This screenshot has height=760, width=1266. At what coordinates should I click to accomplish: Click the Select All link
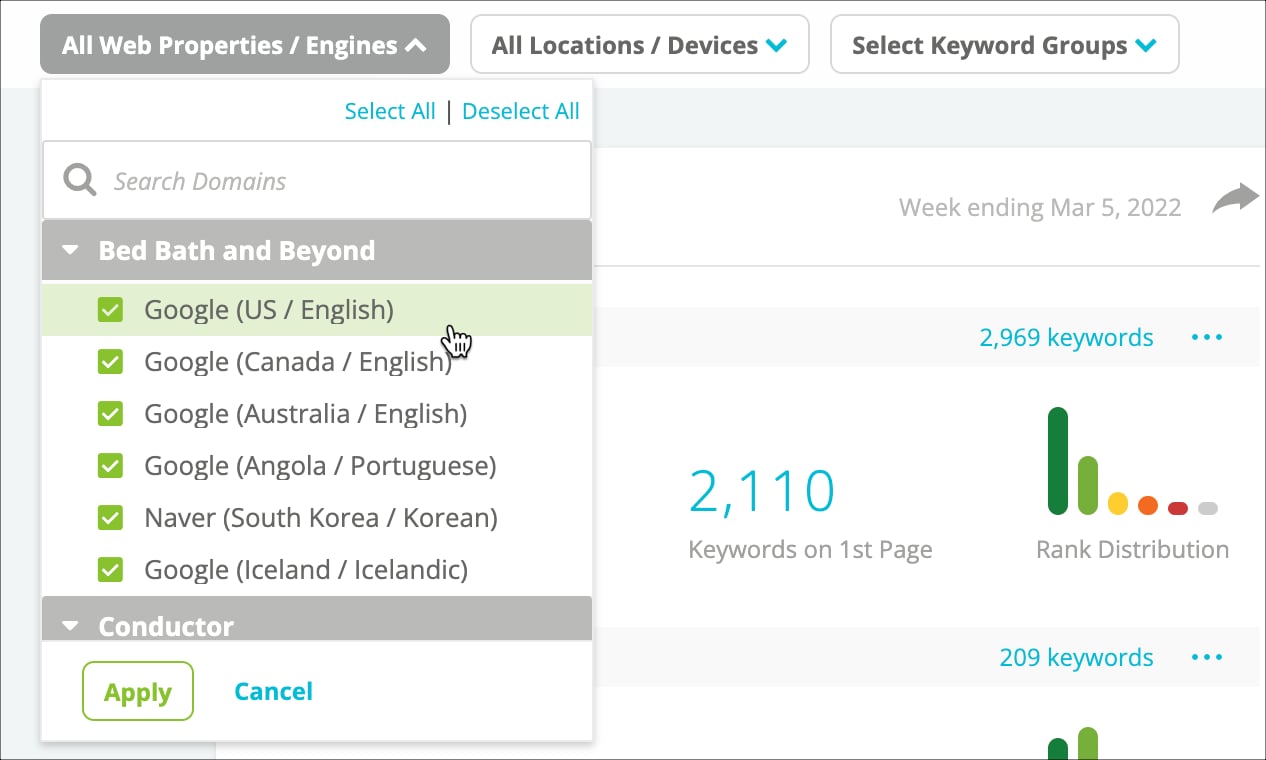click(390, 111)
